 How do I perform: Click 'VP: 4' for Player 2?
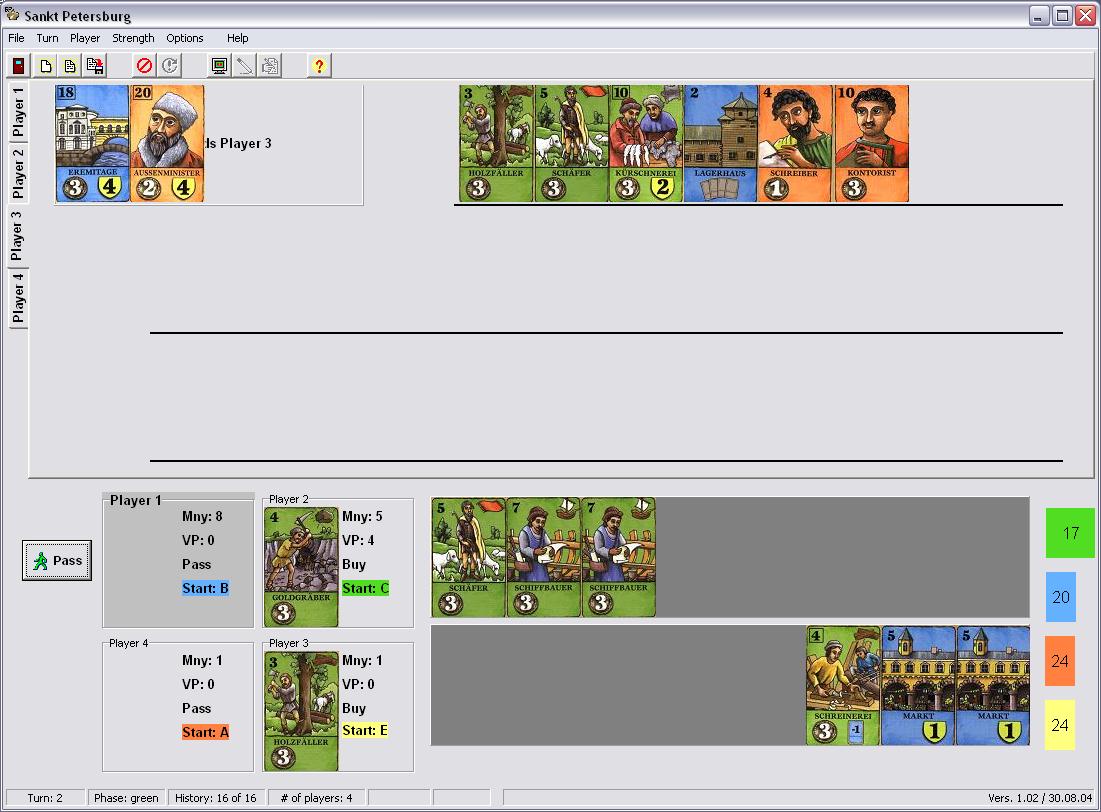pyautogui.click(x=358, y=540)
